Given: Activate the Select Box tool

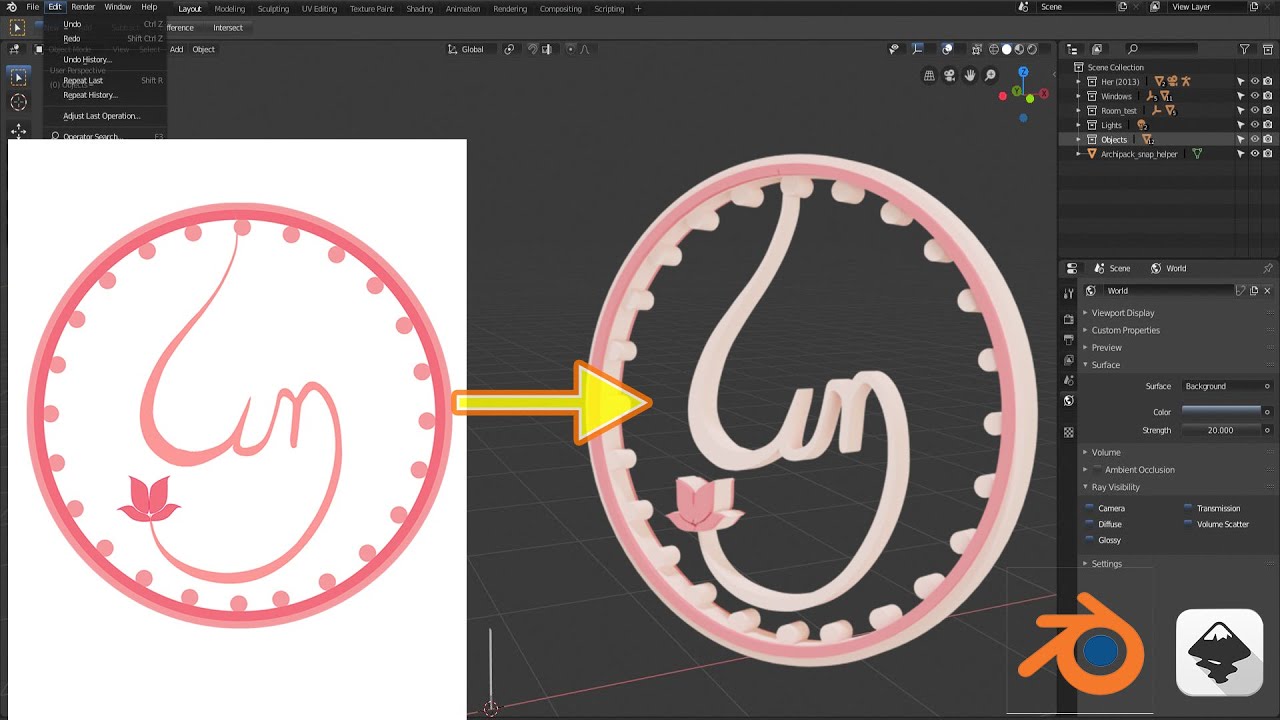Looking at the screenshot, I should pos(18,75).
